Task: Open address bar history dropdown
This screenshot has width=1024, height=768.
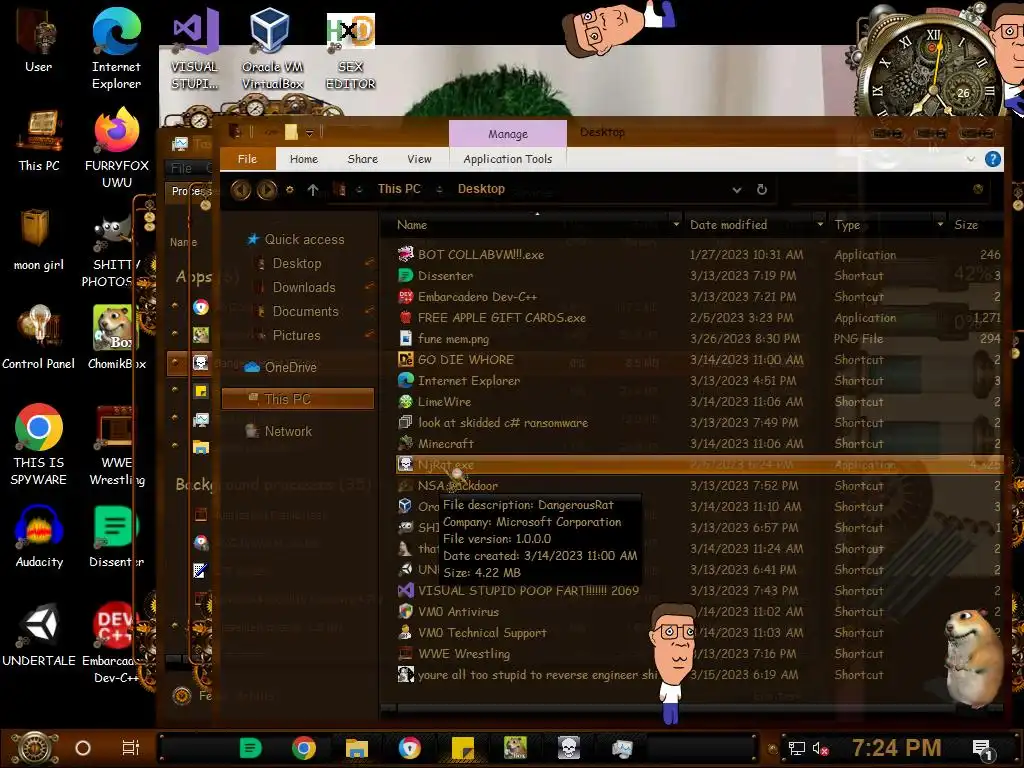Action: 737,190
